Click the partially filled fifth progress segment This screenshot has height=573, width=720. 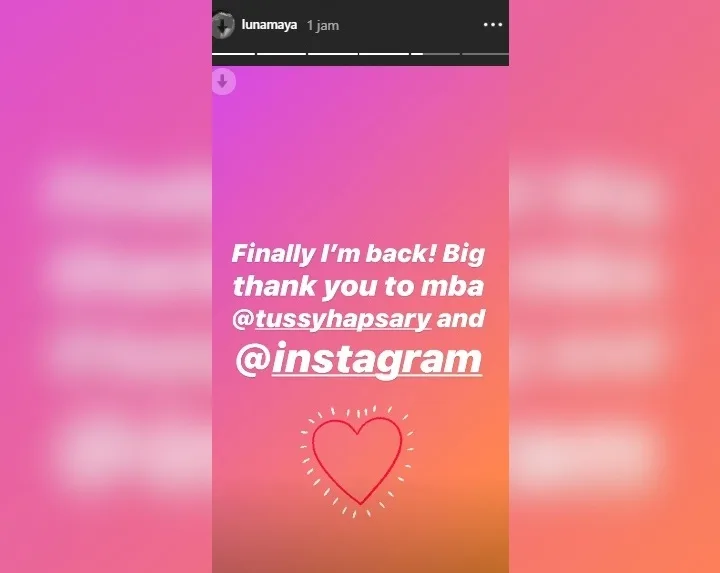coord(435,54)
